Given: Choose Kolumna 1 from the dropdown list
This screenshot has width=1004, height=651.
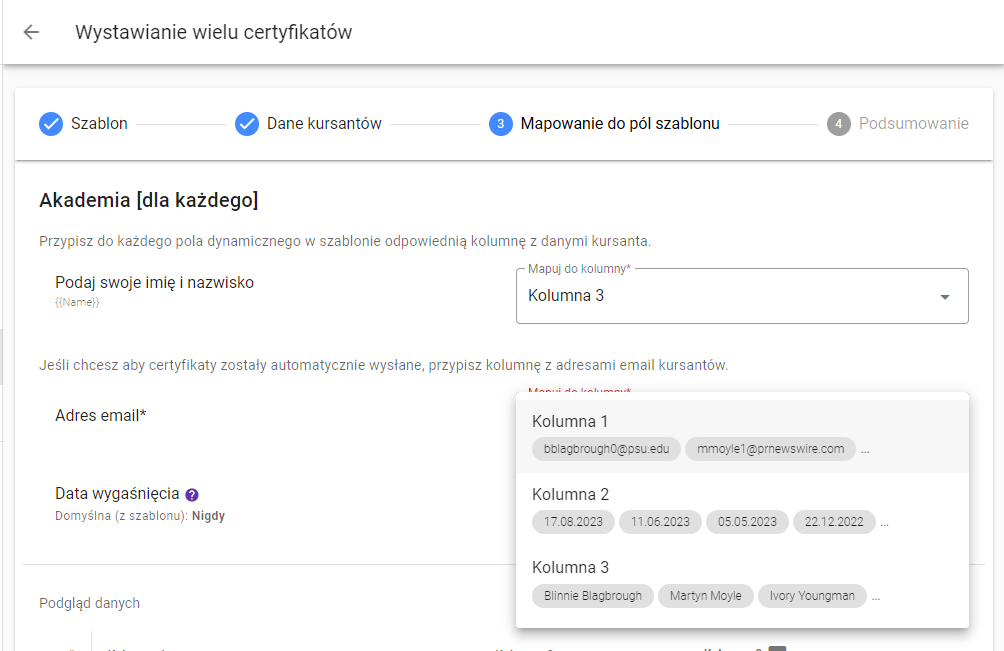Looking at the screenshot, I should [x=742, y=436].
